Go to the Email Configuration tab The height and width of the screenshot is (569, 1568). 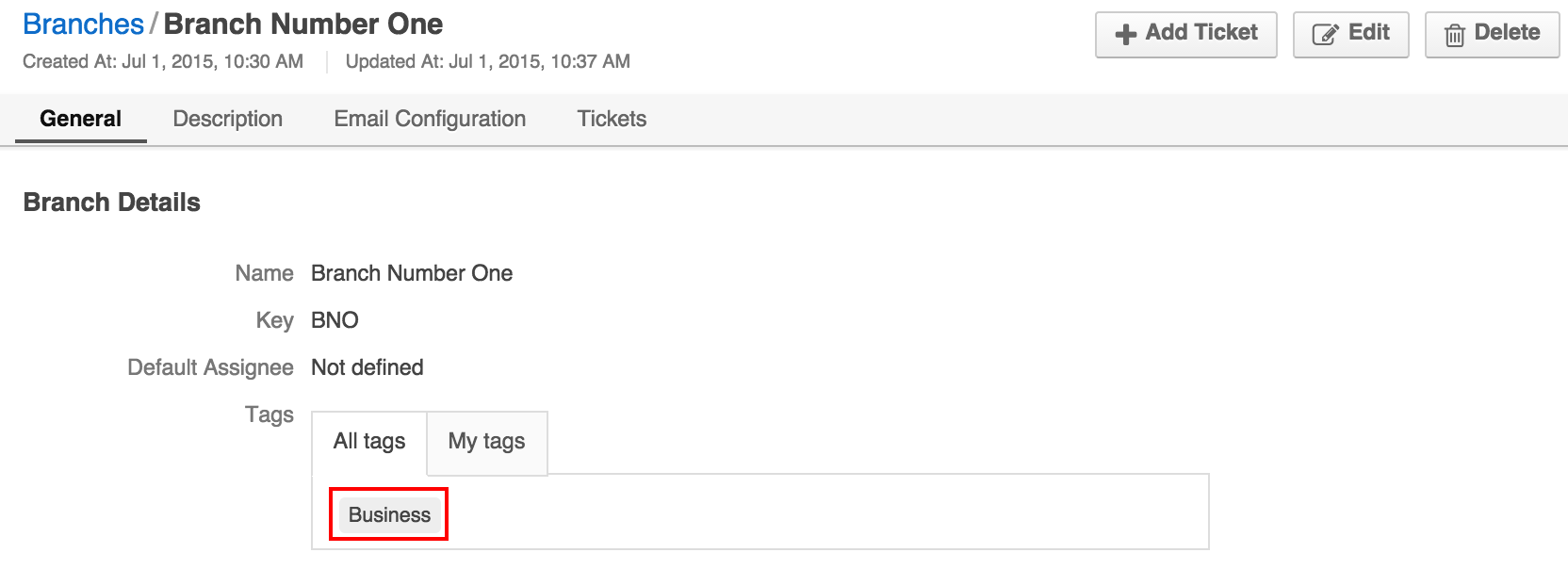click(x=430, y=119)
